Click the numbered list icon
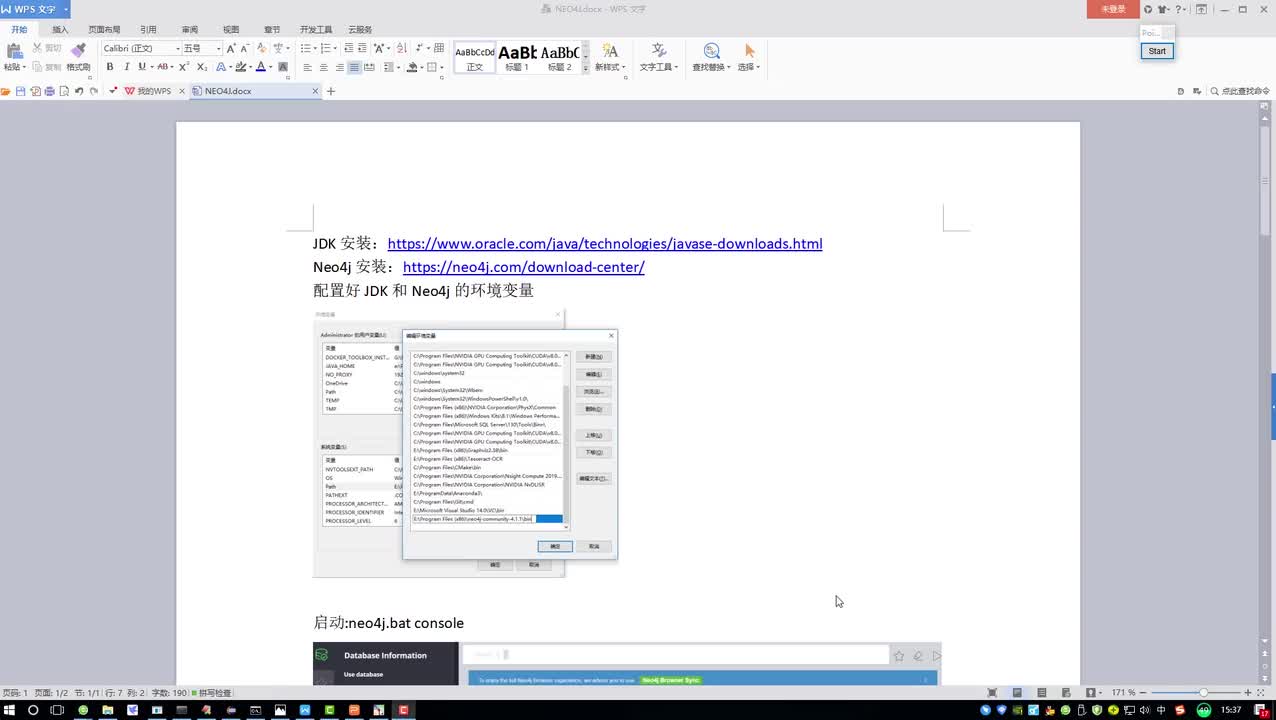This screenshot has height=720, width=1276. point(327,48)
